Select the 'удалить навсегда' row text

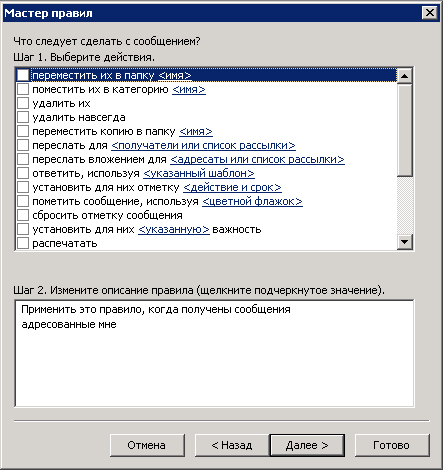79,118
